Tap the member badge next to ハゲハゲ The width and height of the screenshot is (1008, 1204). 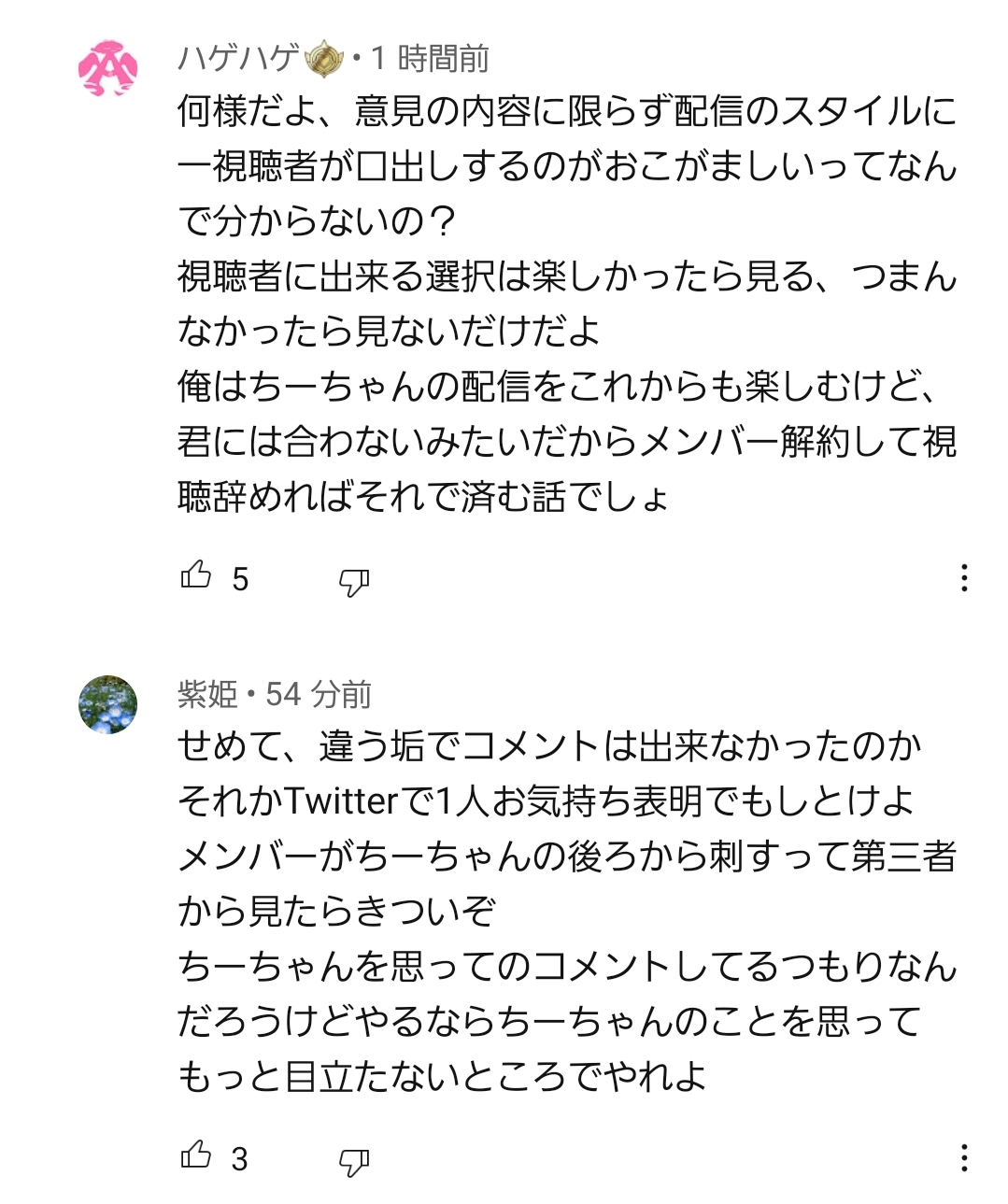click(325, 59)
